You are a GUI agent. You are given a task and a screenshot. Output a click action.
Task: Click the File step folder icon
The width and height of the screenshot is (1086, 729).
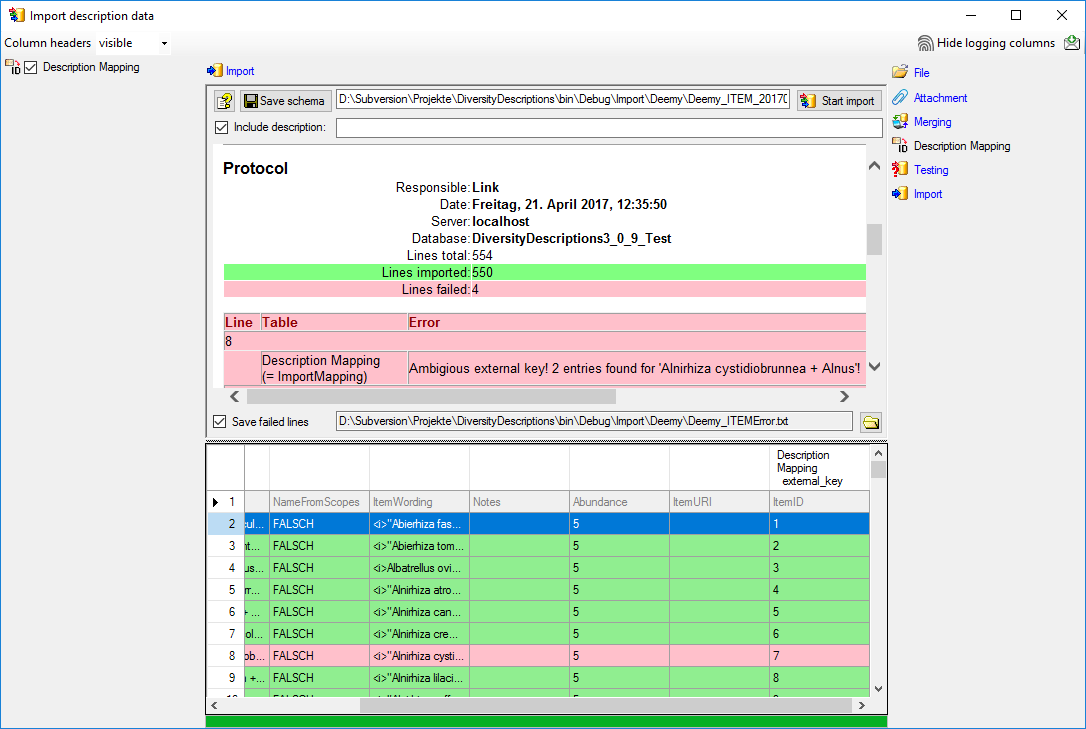click(900, 73)
